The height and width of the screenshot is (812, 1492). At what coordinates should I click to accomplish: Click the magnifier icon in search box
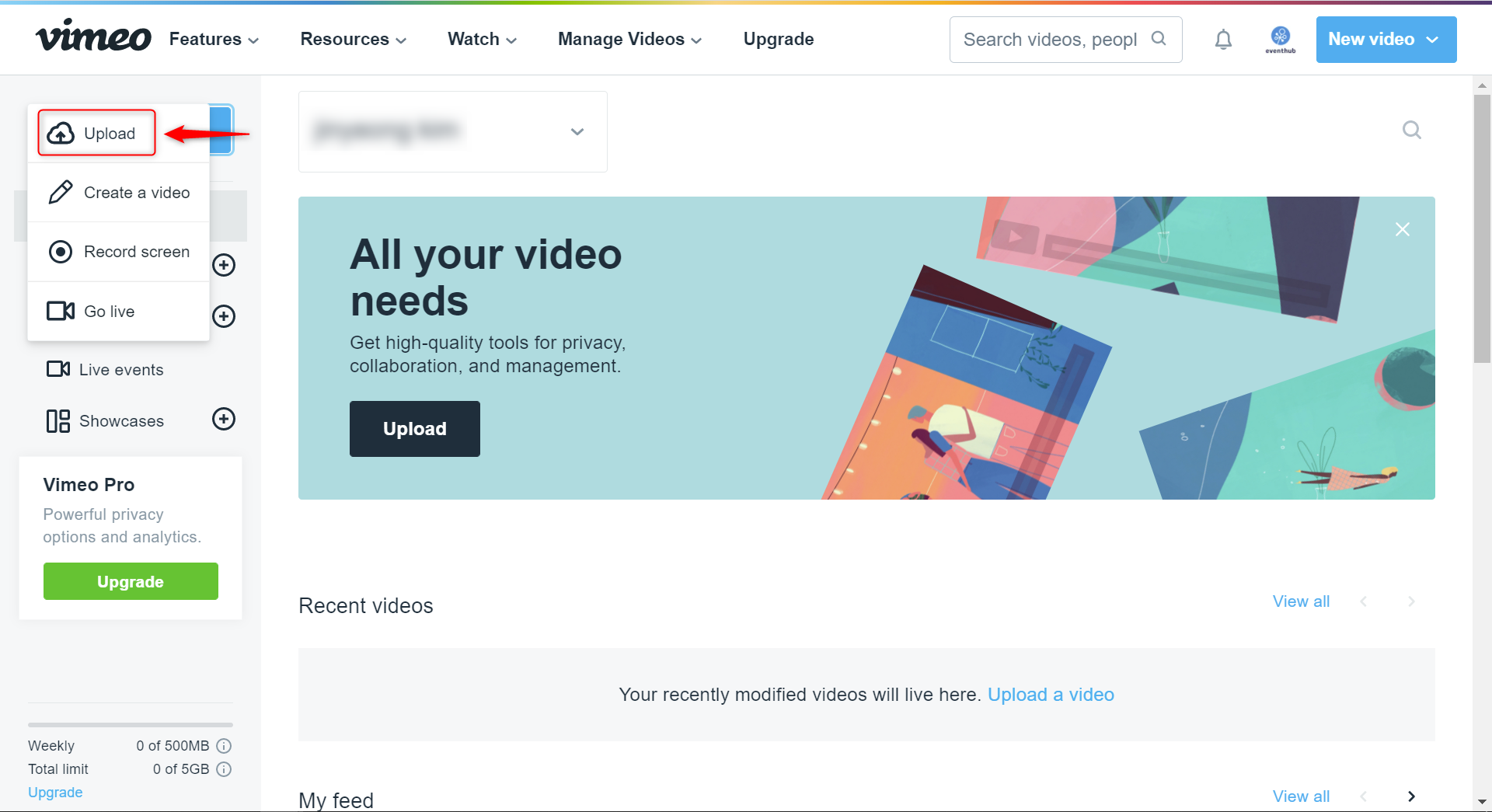click(x=1159, y=39)
